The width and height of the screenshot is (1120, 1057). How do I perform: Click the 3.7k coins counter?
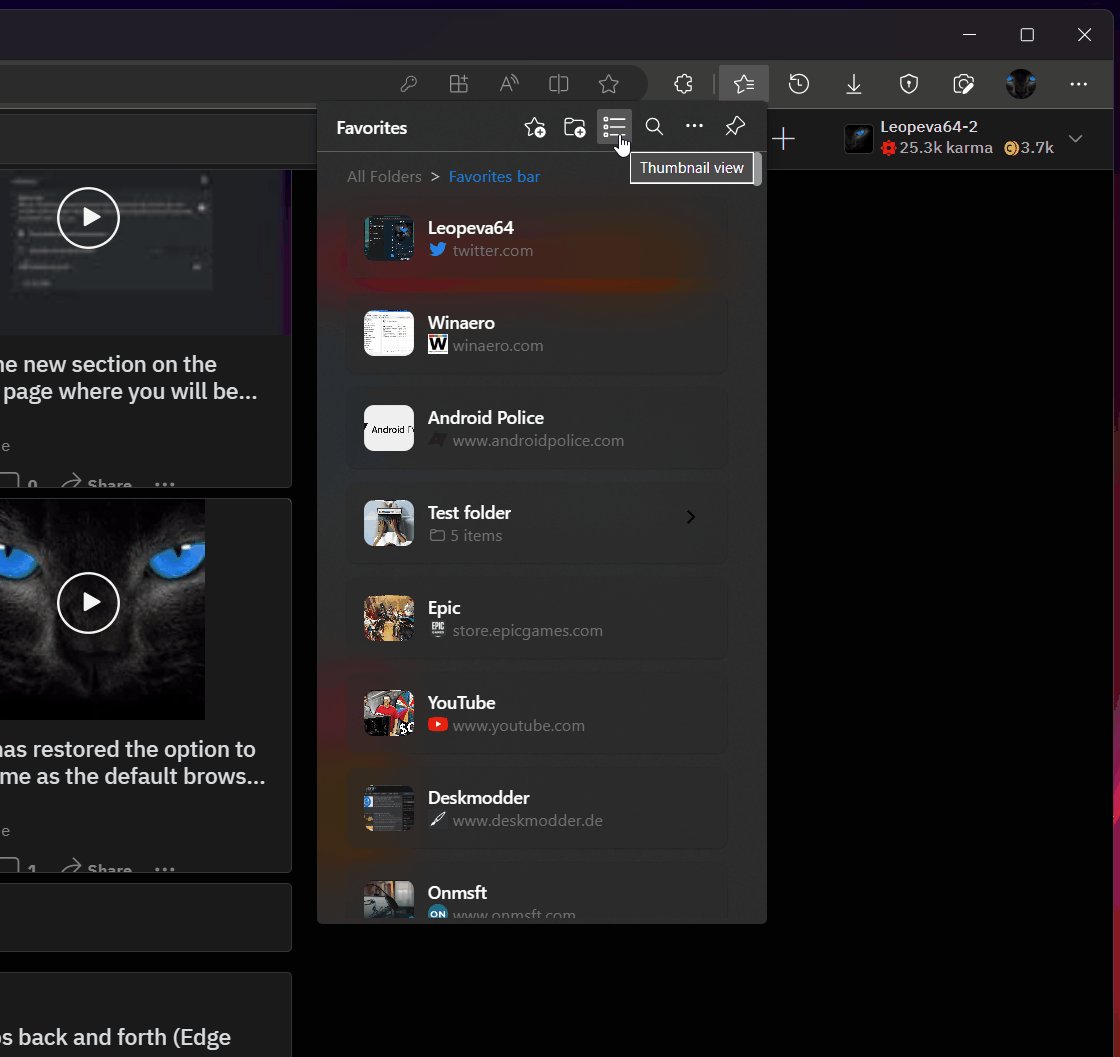click(x=1029, y=148)
